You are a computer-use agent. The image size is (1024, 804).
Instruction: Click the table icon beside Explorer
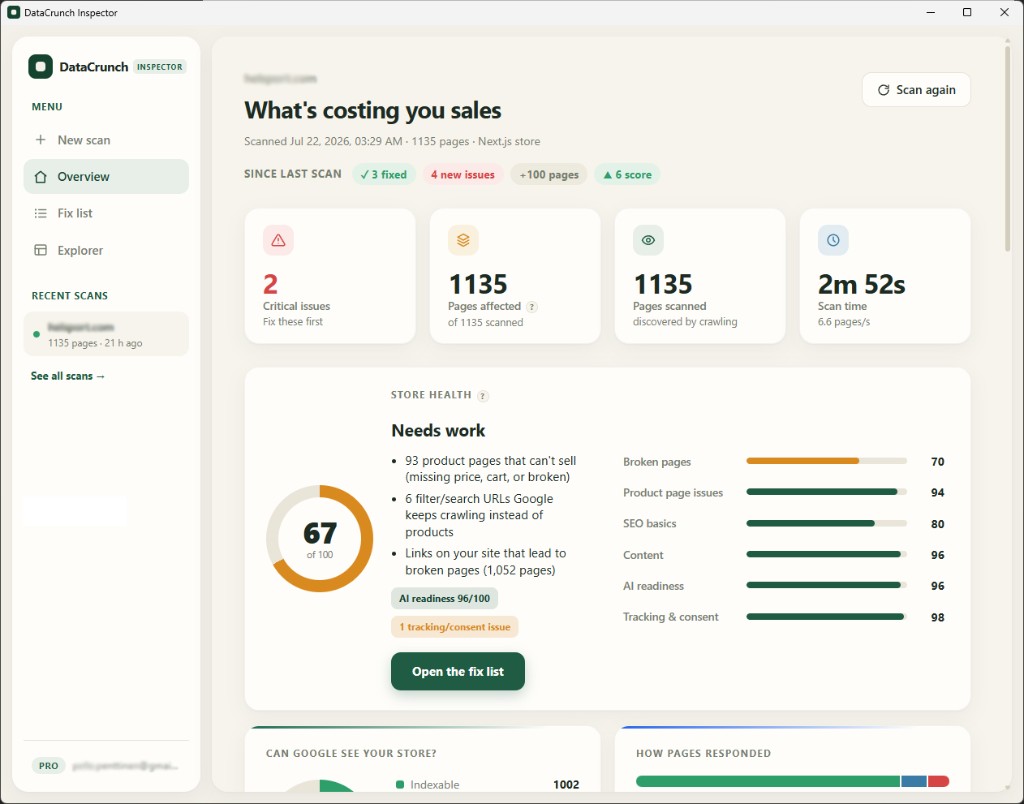point(40,250)
